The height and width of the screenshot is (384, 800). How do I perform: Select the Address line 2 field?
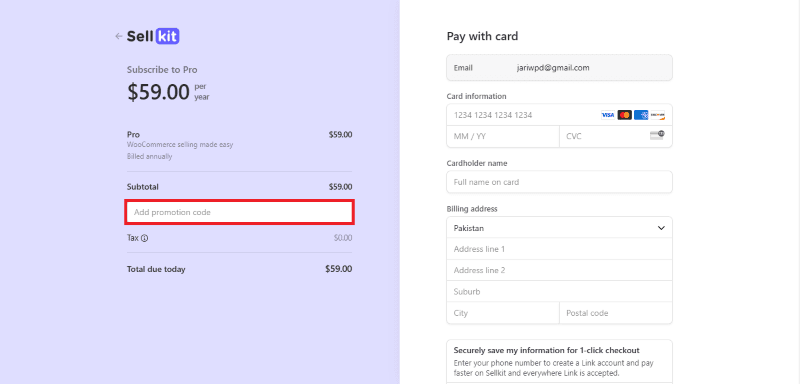559,270
